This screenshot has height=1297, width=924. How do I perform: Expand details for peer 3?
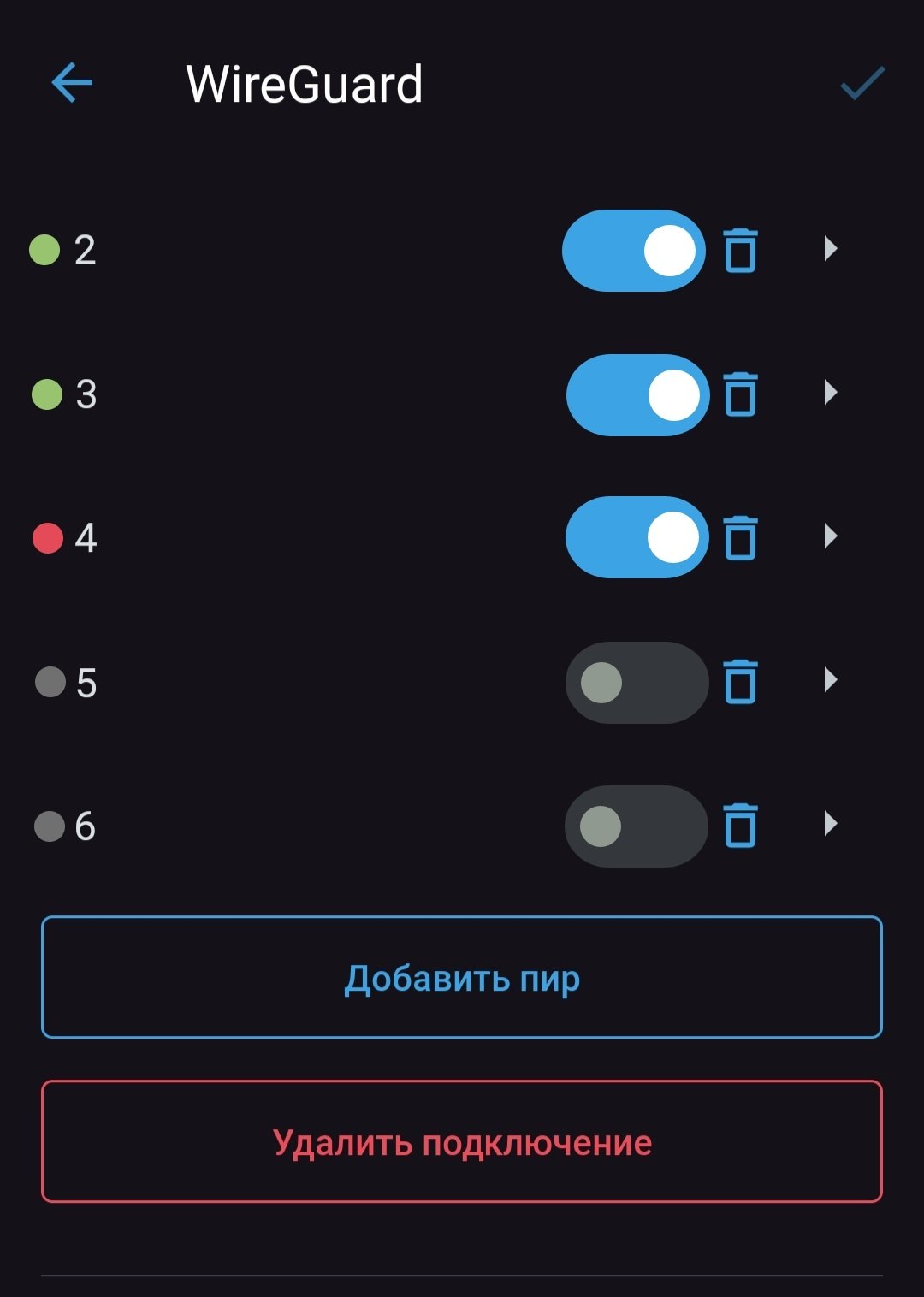[x=830, y=393]
